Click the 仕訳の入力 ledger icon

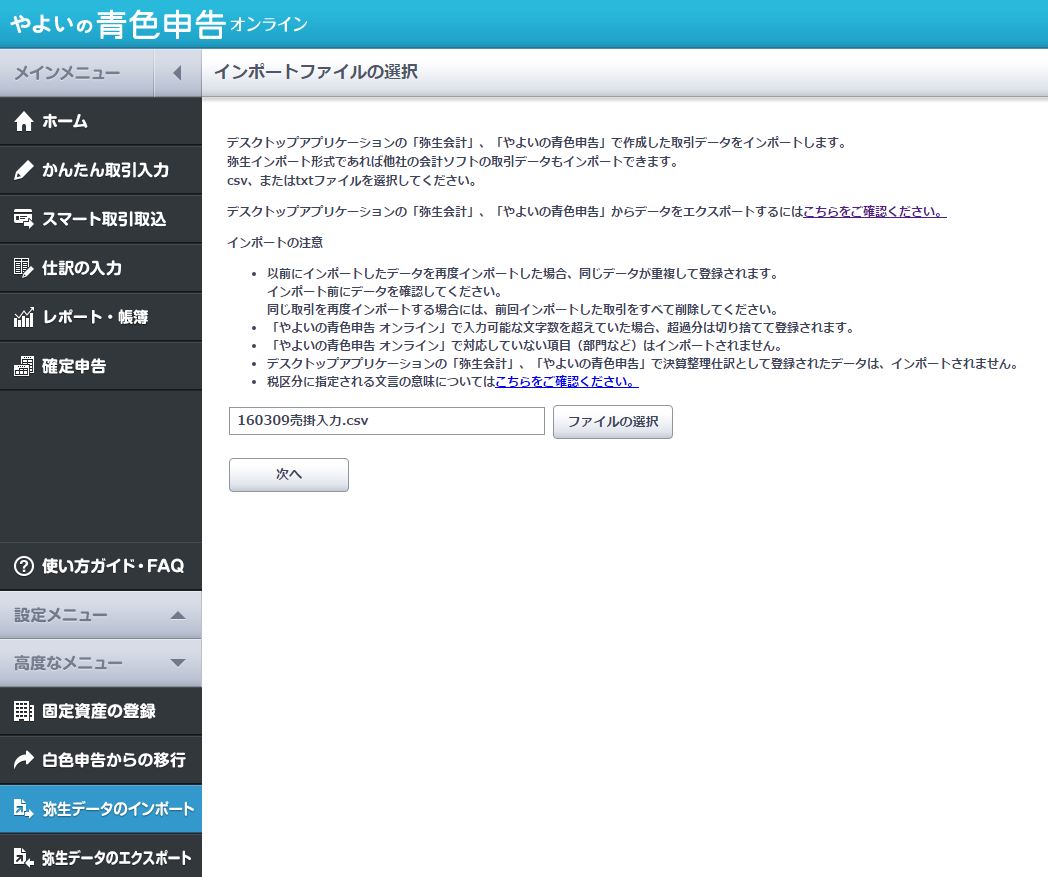[23, 268]
